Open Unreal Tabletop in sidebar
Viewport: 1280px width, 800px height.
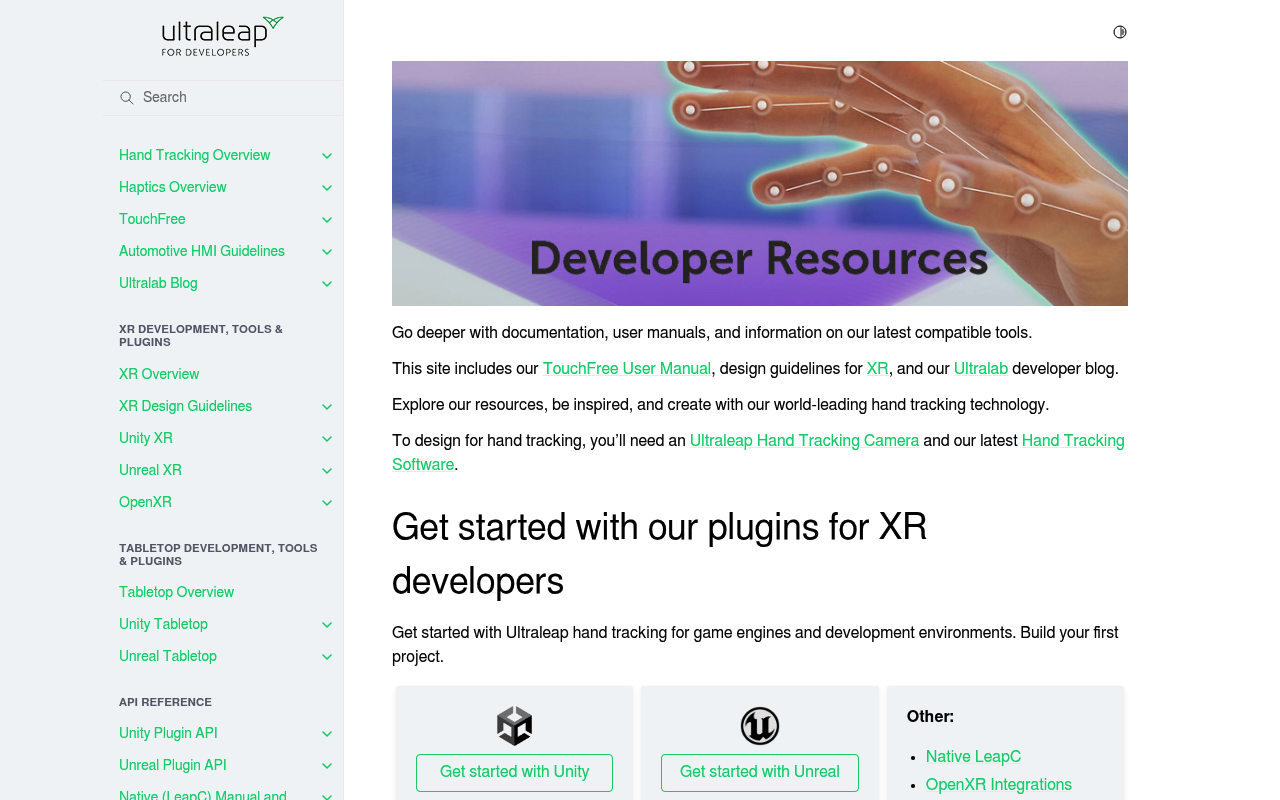(168, 656)
